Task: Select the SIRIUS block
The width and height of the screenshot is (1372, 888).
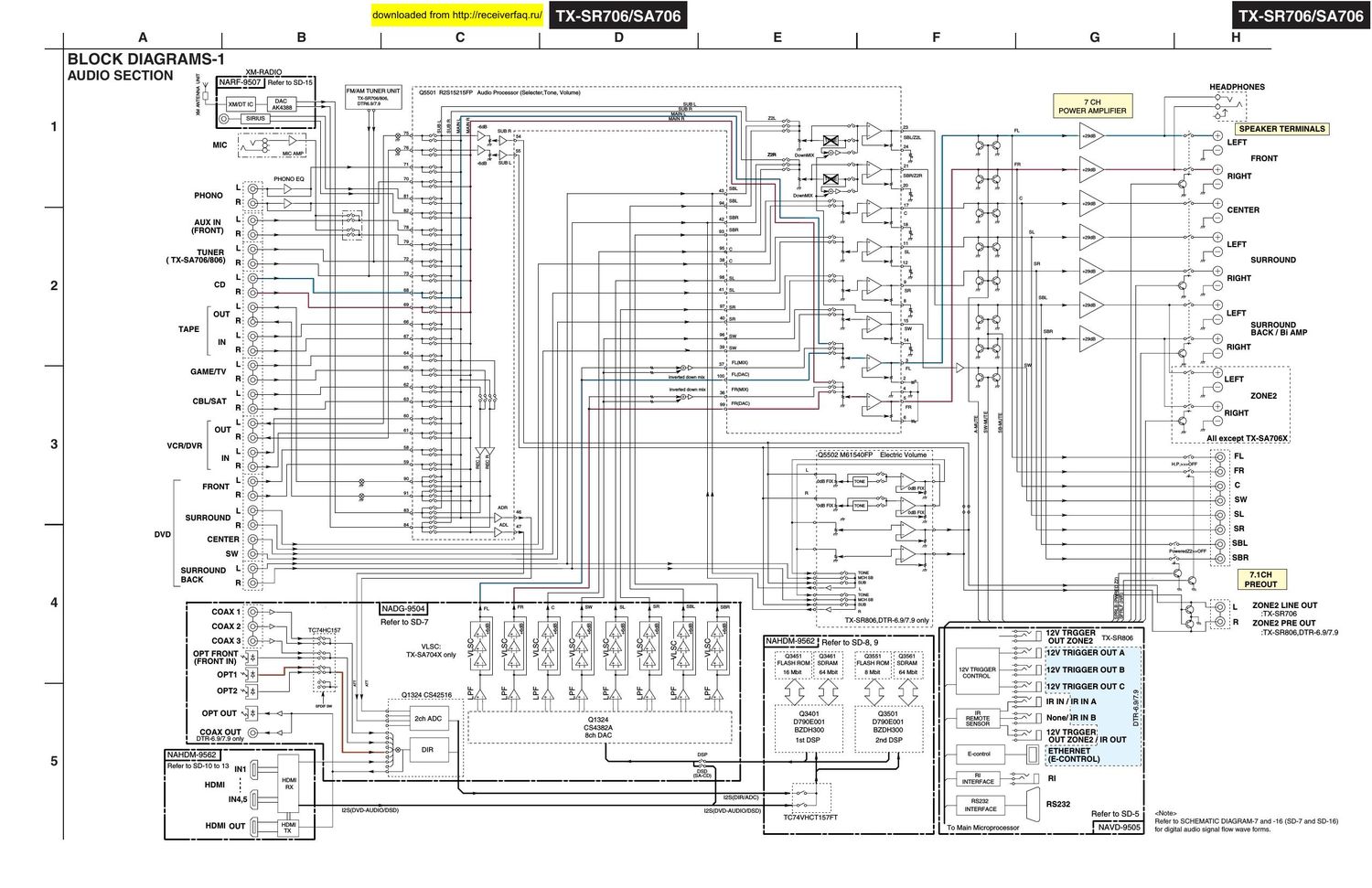Action: 255,119
